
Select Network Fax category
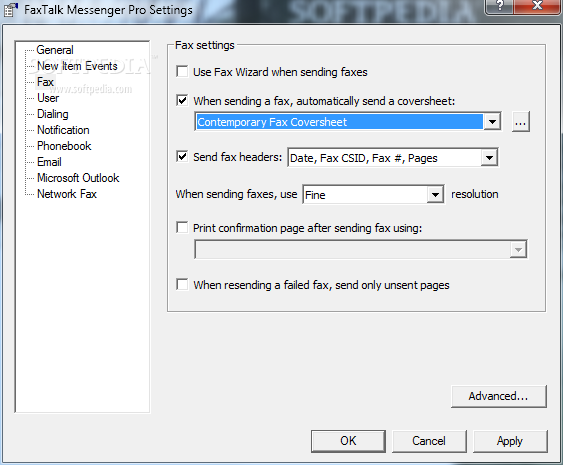pyautogui.click(x=67, y=194)
